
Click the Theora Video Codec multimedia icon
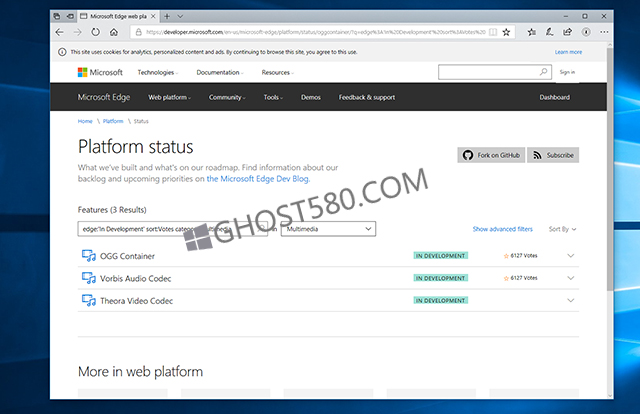click(x=89, y=300)
